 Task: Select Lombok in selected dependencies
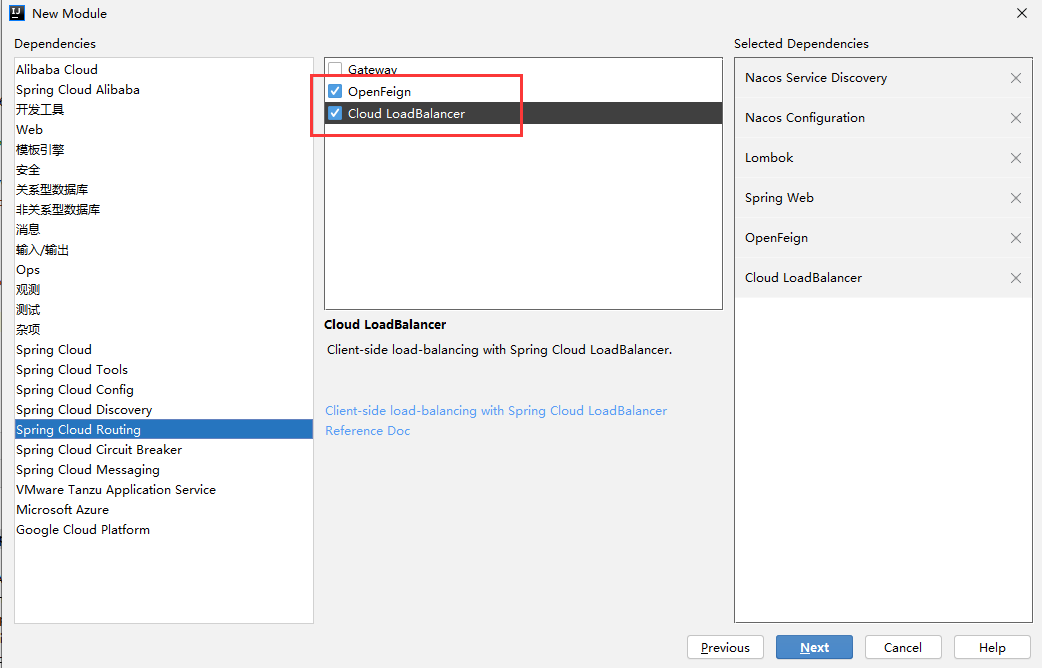pyautogui.click(x=883, y=158)
